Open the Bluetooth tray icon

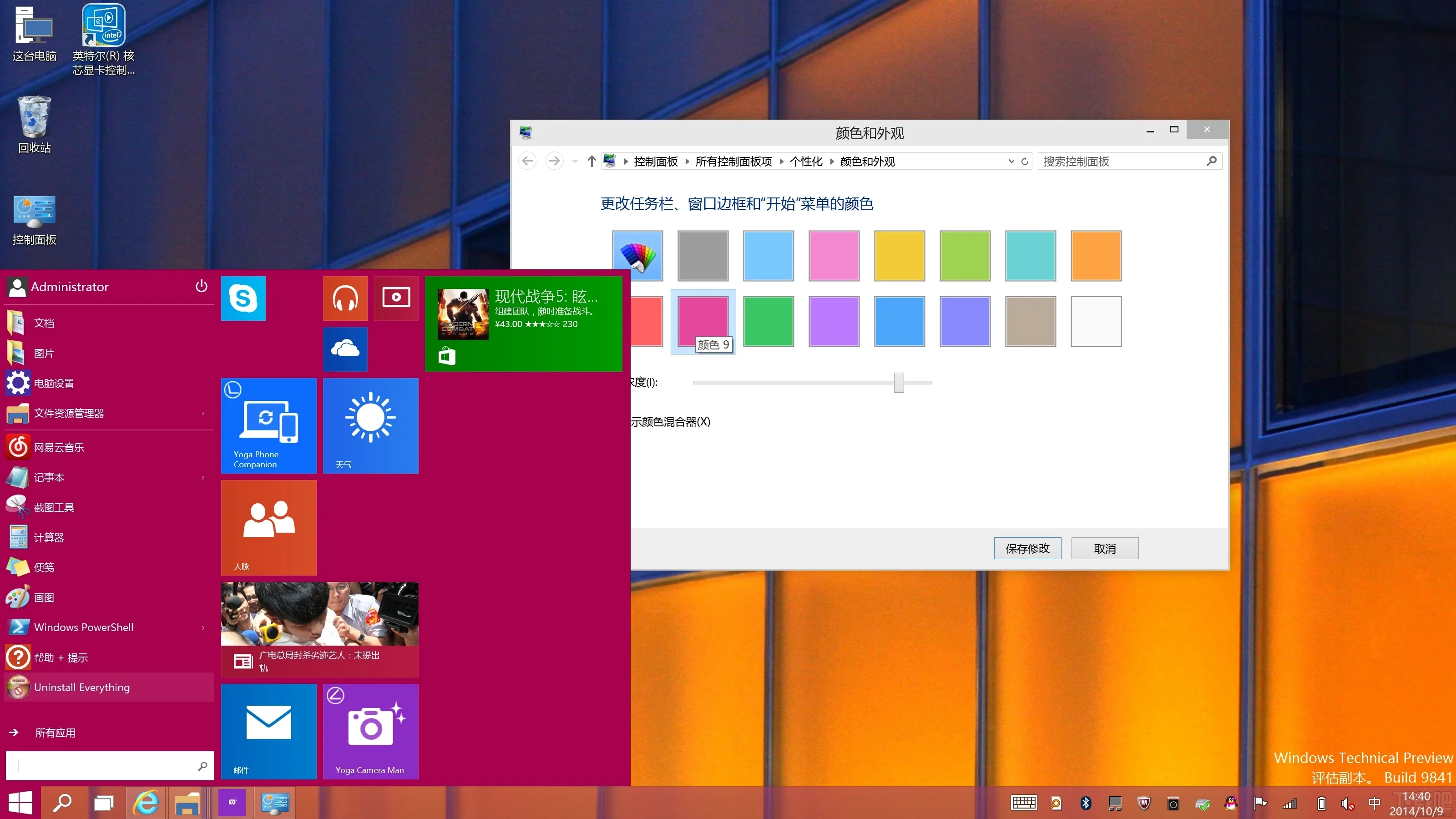coord(1086,803)
